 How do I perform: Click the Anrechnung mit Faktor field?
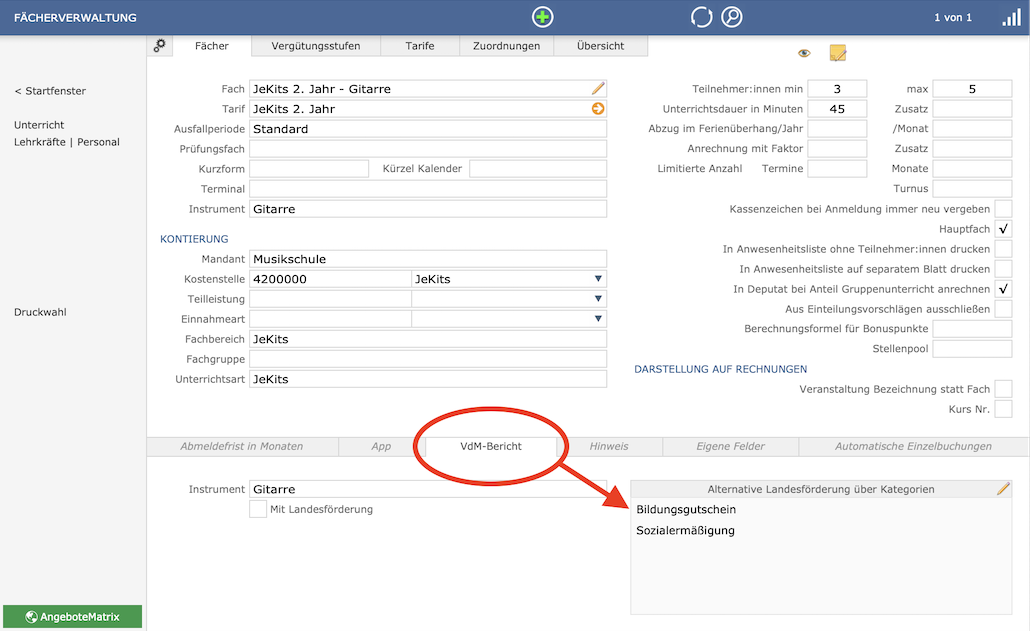[837, 148]
